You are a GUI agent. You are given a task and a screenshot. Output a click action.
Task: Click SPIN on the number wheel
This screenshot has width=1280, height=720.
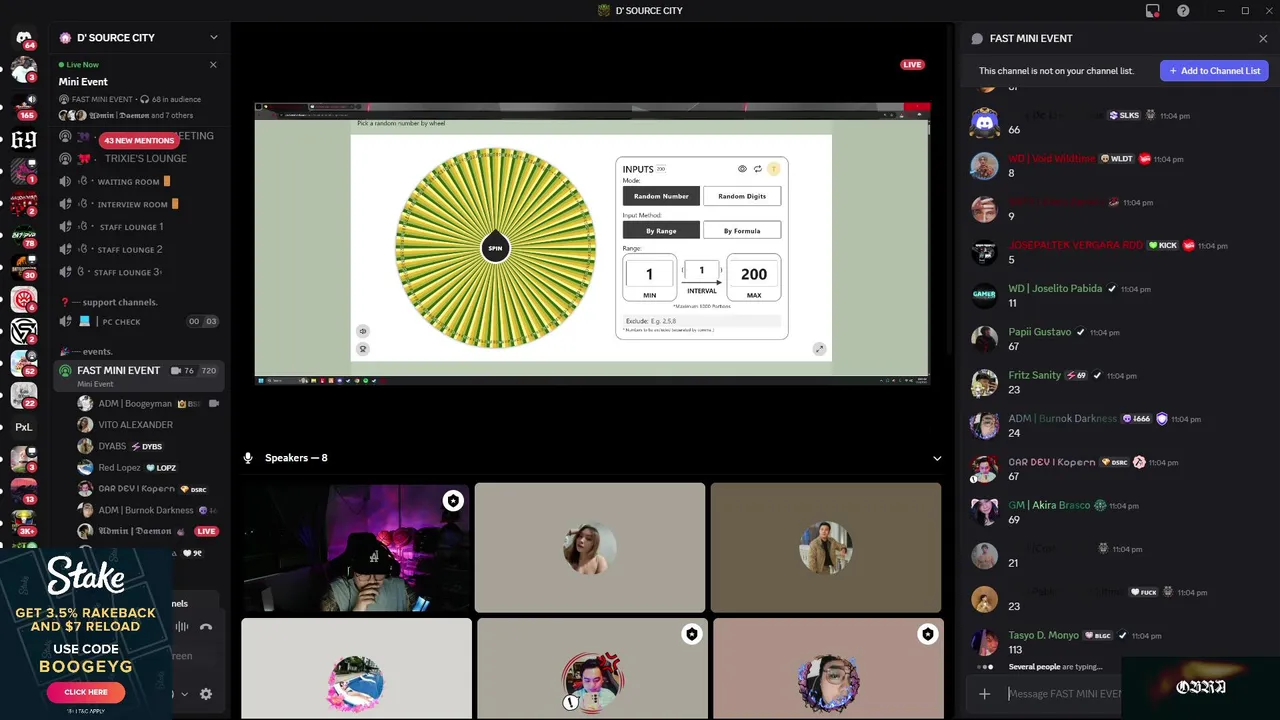coord(495,248)
